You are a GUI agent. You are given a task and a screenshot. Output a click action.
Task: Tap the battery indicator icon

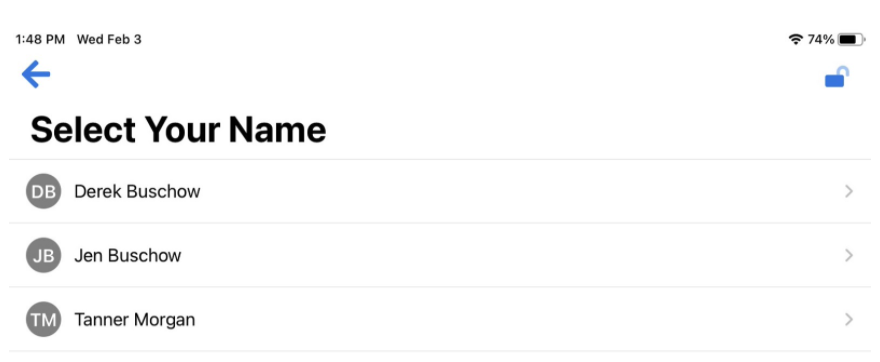coord(851,39)
